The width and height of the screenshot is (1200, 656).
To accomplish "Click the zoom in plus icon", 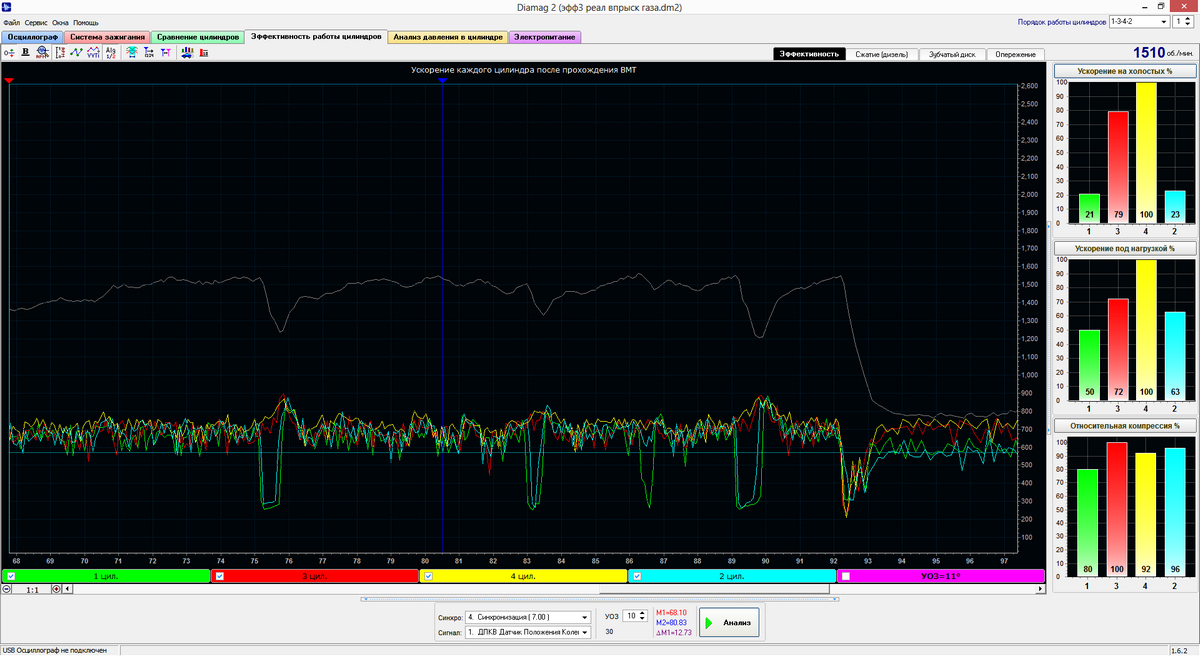I will (56, 589).
